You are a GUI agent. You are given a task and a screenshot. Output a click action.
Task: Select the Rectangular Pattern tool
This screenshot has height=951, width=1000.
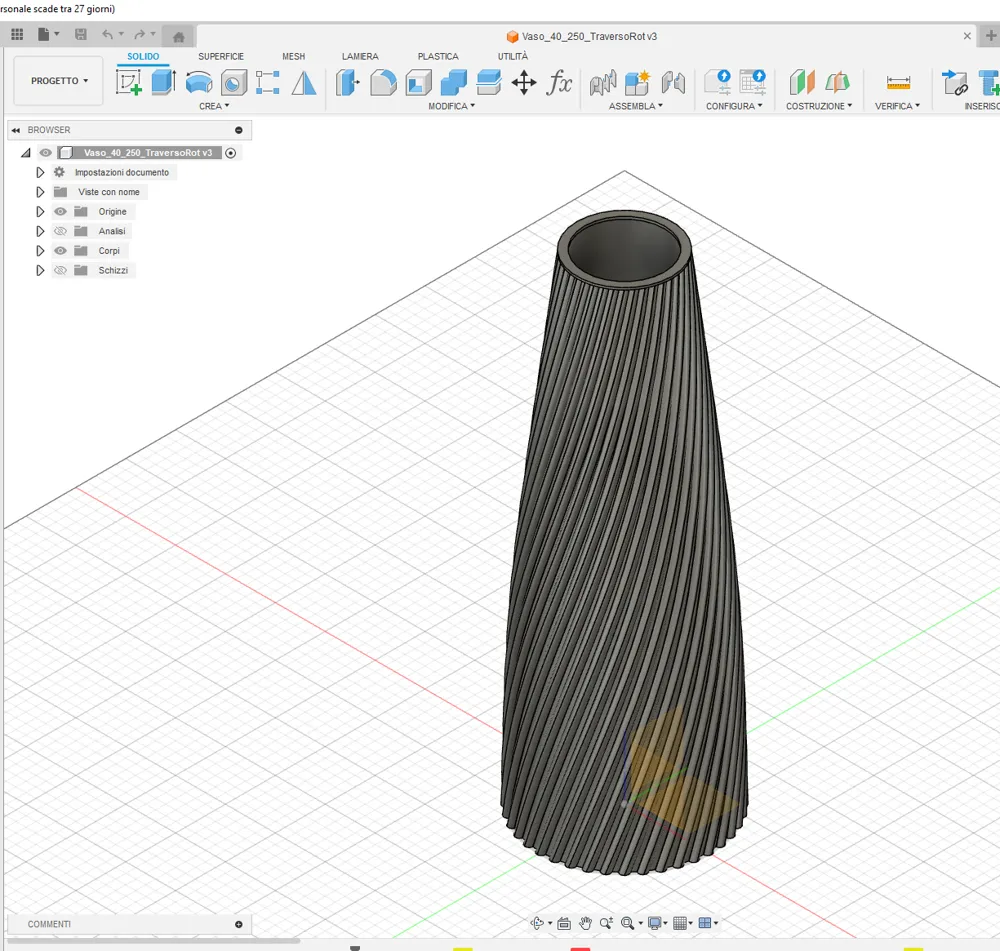coord(268,83)
